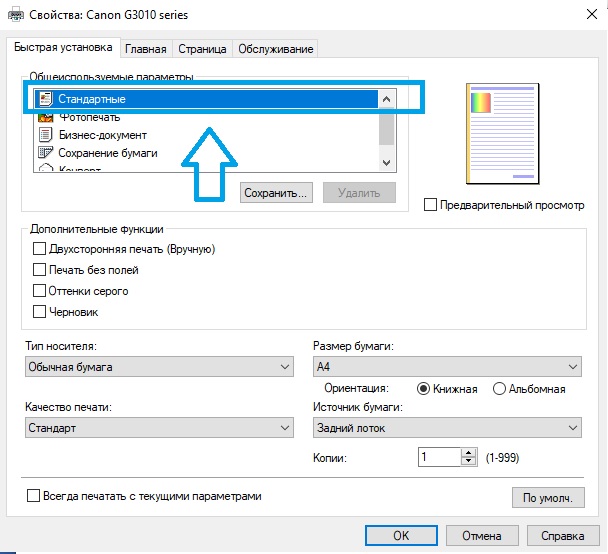
Task: Select the Стандартные profile icon
Action: (44, 99)
